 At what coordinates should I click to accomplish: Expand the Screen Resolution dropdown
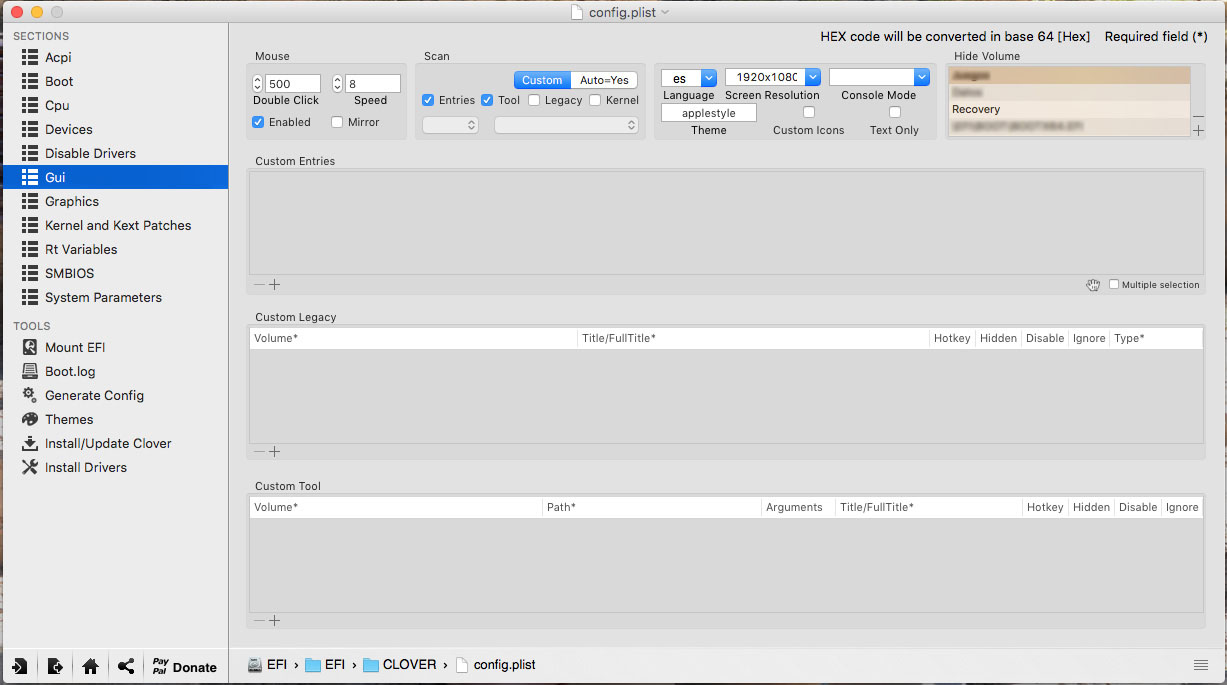coord(812,77)
